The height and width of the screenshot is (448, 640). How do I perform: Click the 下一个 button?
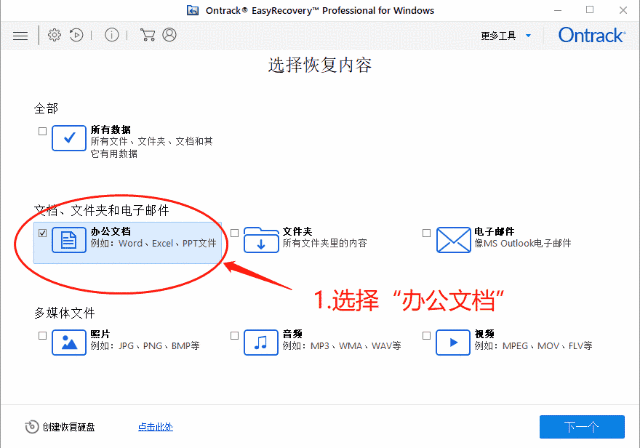point(582,427)
